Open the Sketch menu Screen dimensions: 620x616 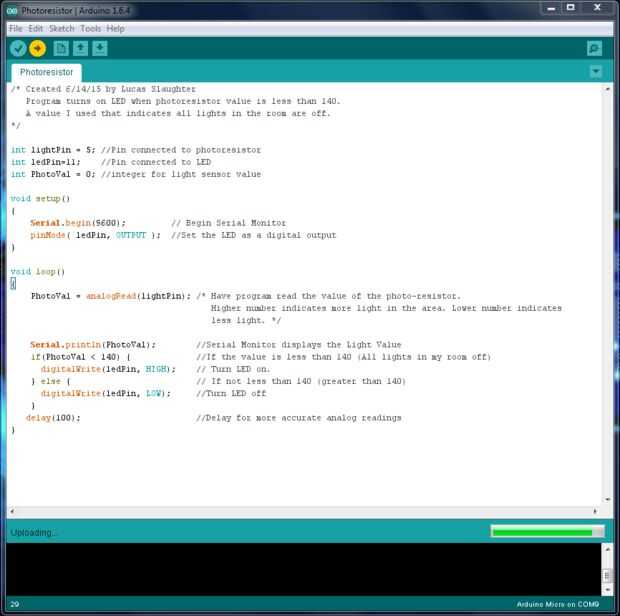62,28
